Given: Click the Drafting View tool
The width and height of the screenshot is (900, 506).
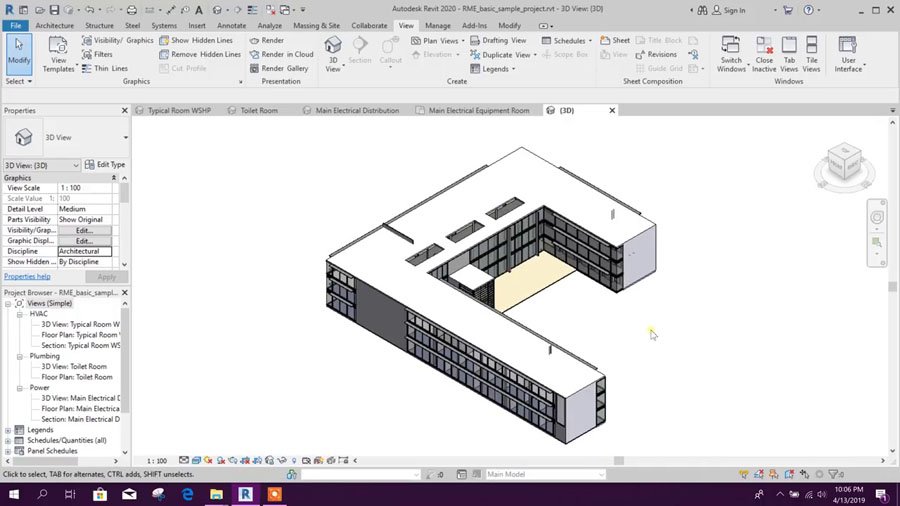Looking at the screenshot, I should 498,40.
